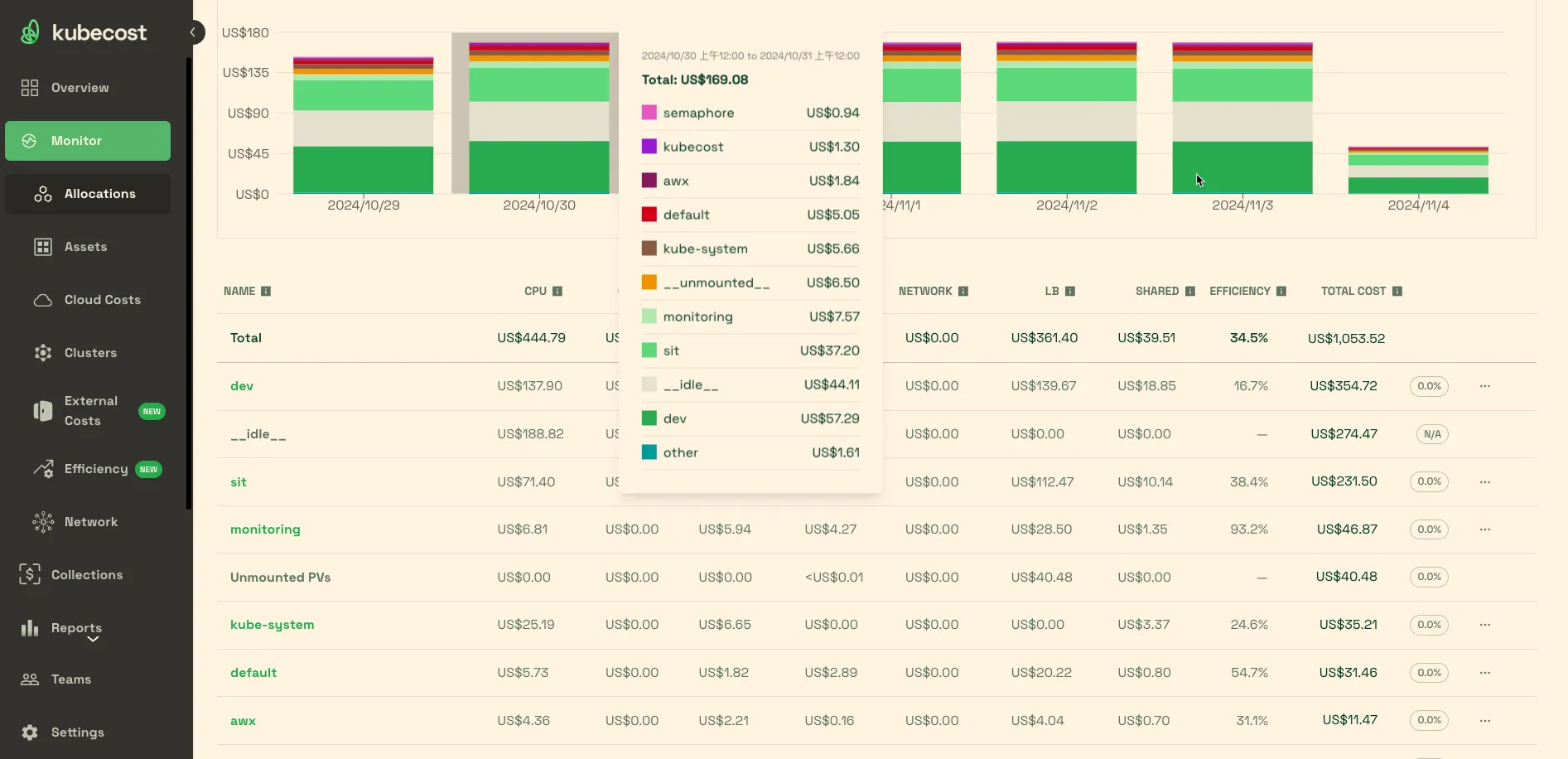This screenshot has height=759, width=1568.
Task: Click the EFFICIENCY column info icon
Action: click(1281, 292)
